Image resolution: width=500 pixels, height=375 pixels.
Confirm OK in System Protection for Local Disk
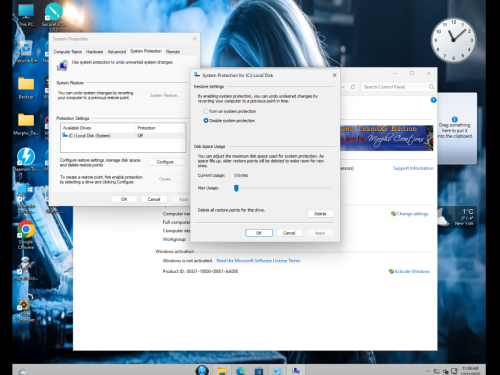(x=259, y=233)
